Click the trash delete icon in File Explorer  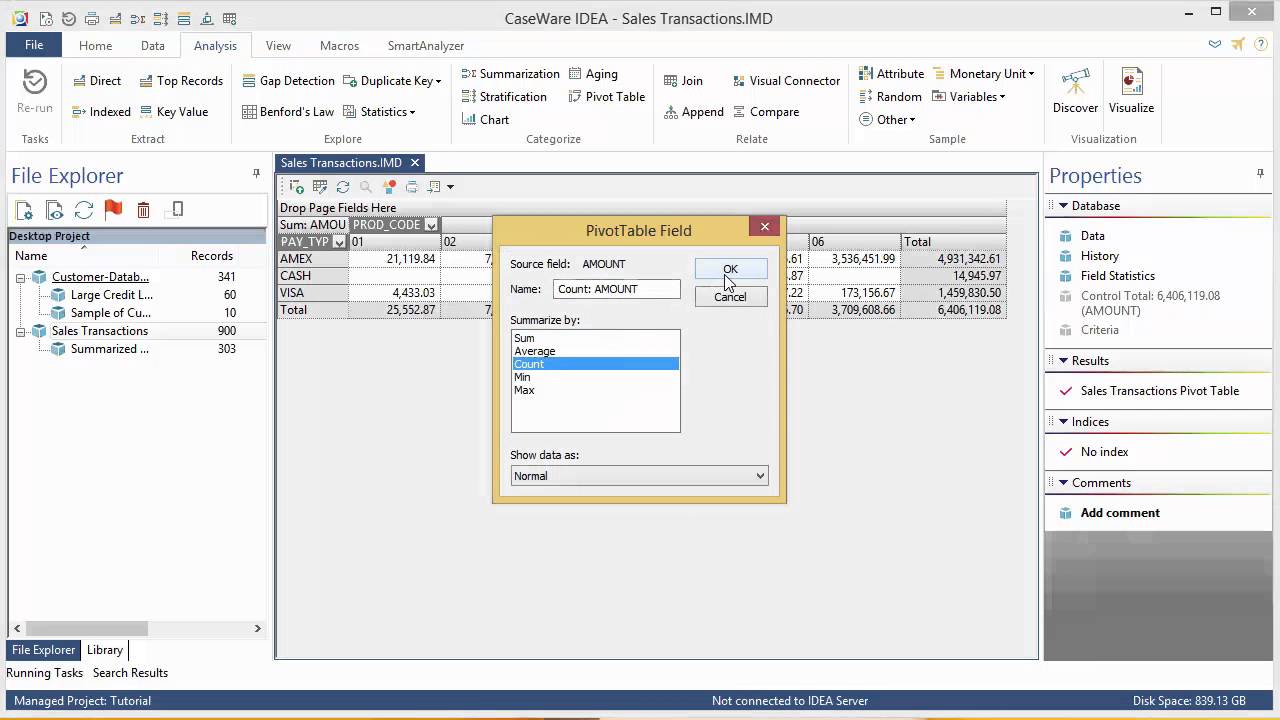tap(143, 210)
